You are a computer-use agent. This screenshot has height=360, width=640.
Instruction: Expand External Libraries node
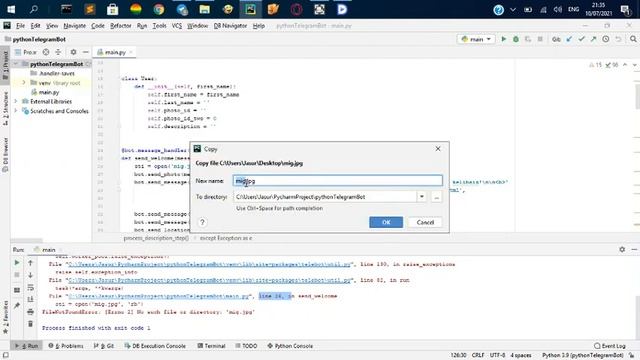click(x=16, y=101)
